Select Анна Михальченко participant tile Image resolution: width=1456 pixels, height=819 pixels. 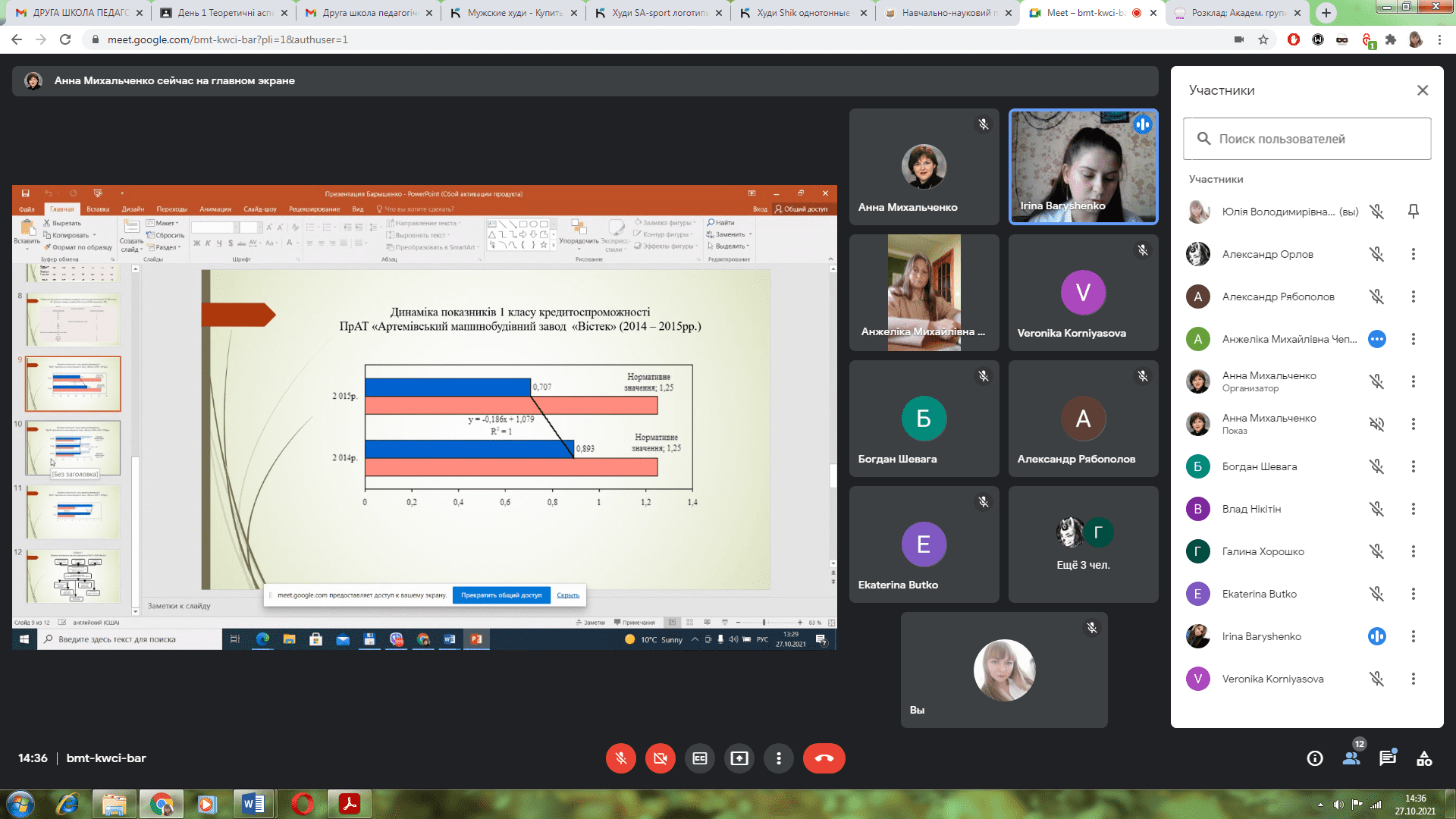coord(924,167)
